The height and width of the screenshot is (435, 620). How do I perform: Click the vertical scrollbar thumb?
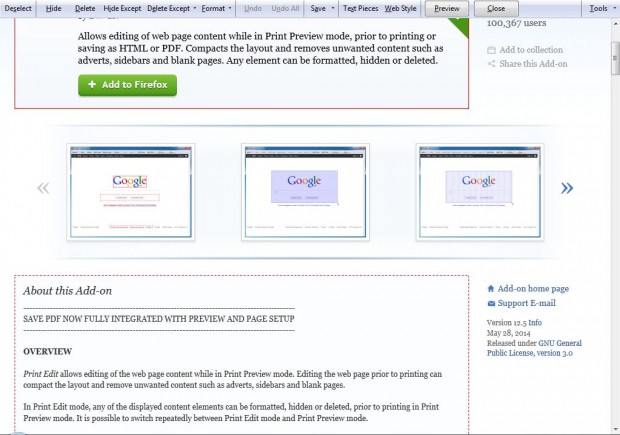tap(615, 58)
